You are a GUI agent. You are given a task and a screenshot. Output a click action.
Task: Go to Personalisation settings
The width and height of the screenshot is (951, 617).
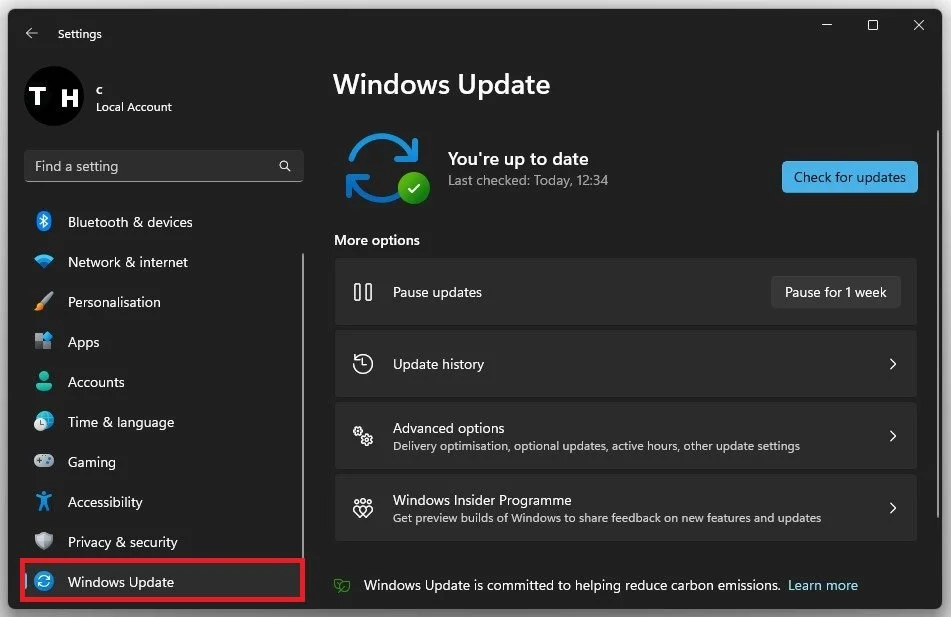pos(163,302)
